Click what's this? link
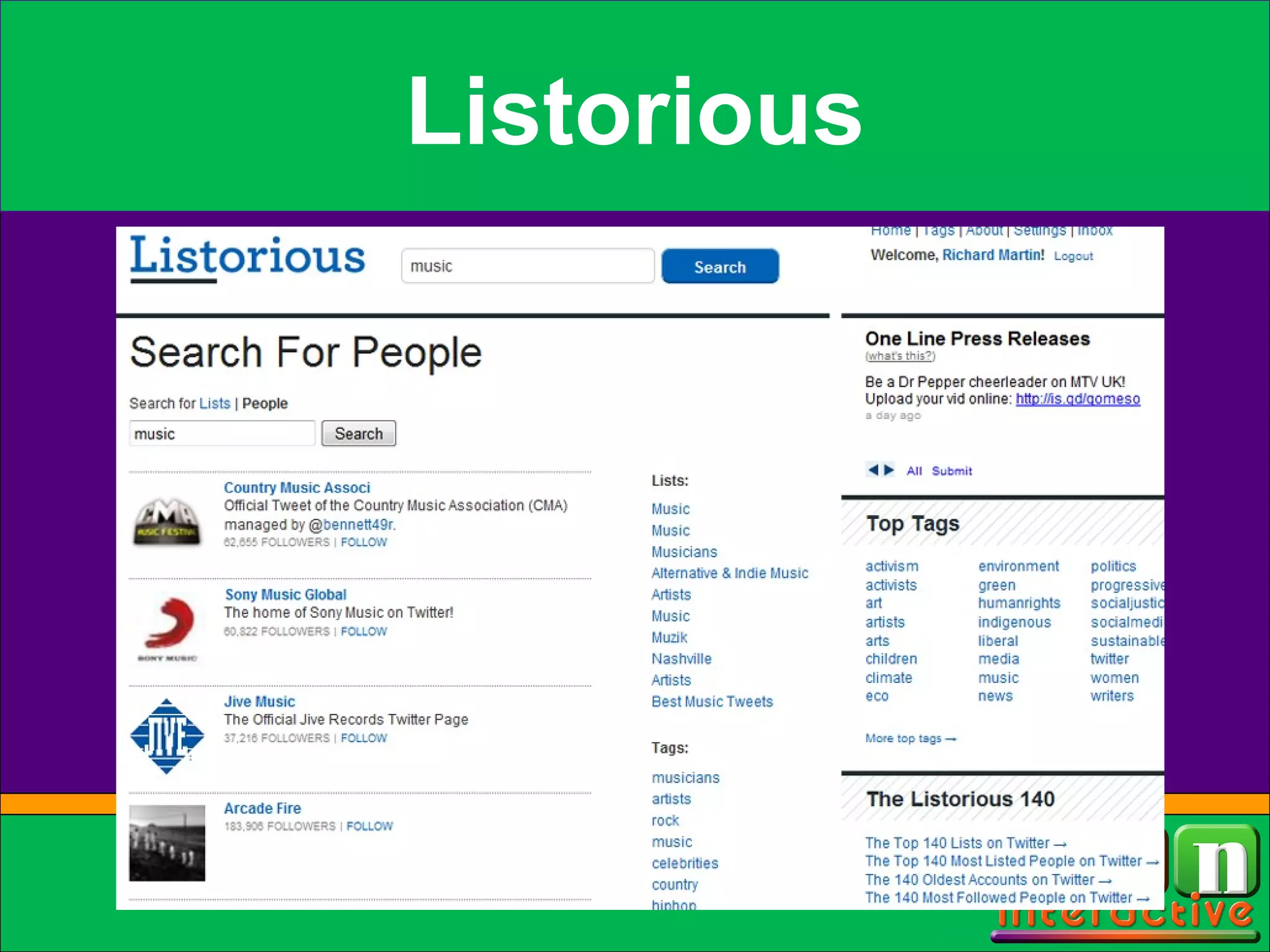Image resolution: width=1270 pixels, height=952 pixels. 900,356
